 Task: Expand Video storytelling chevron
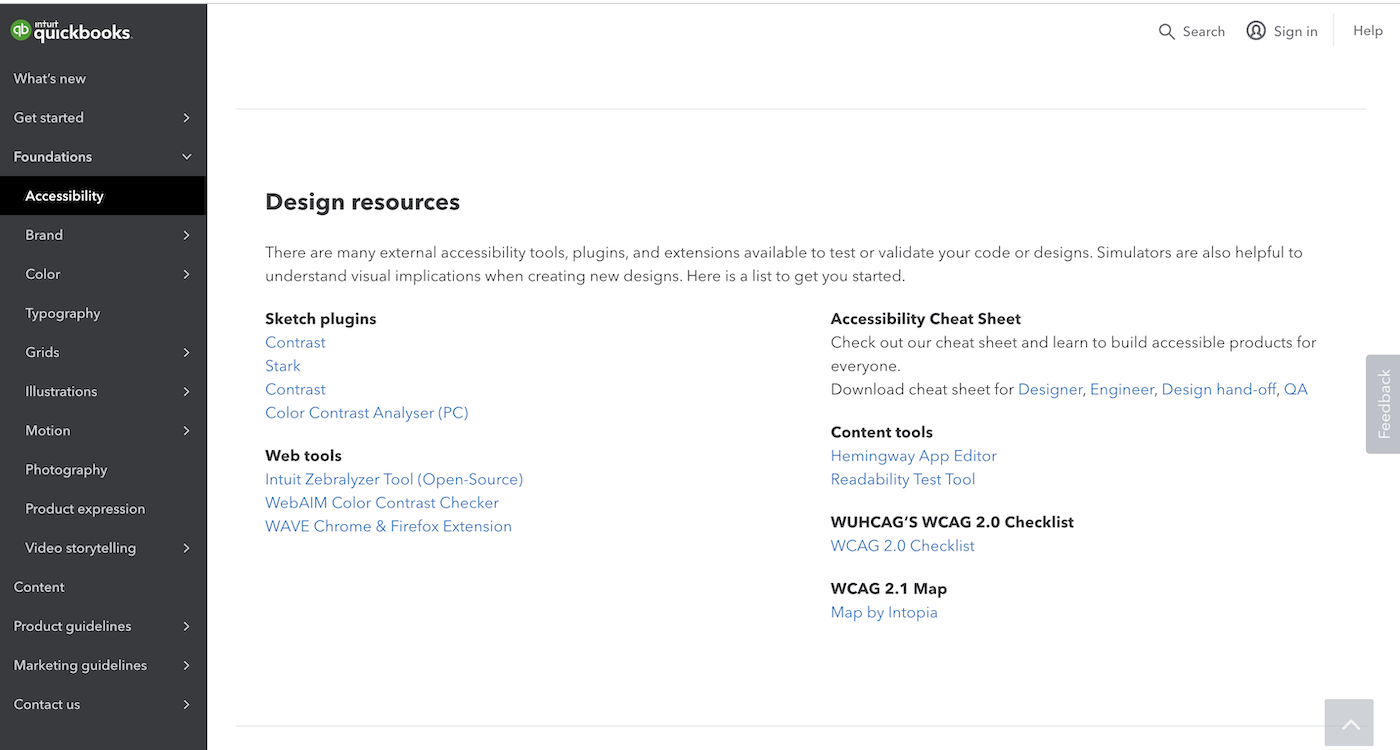click(x=186, y=548)
